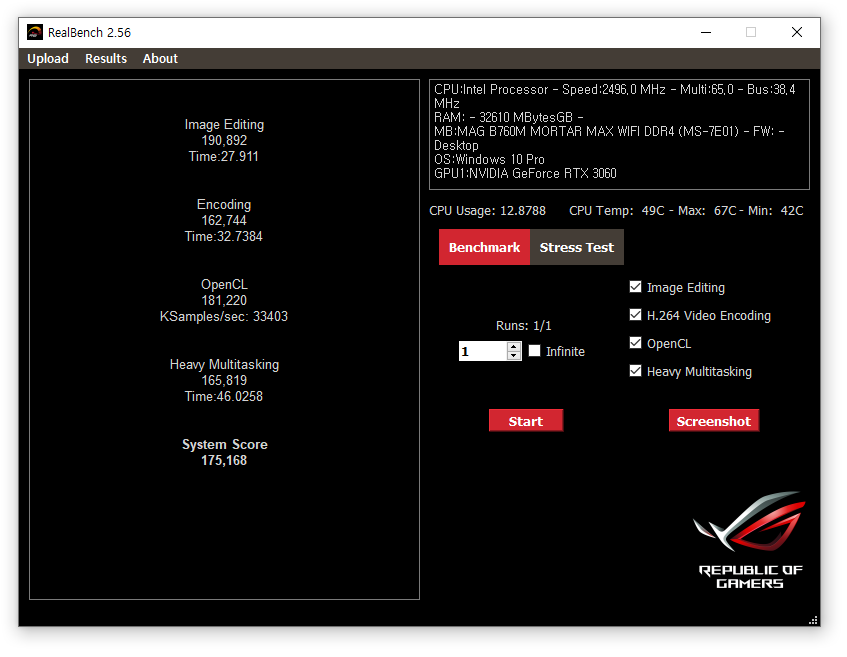Click the Min: 42C temperature value
Viewport: 847px width, 657px height.
coord(775,211)
